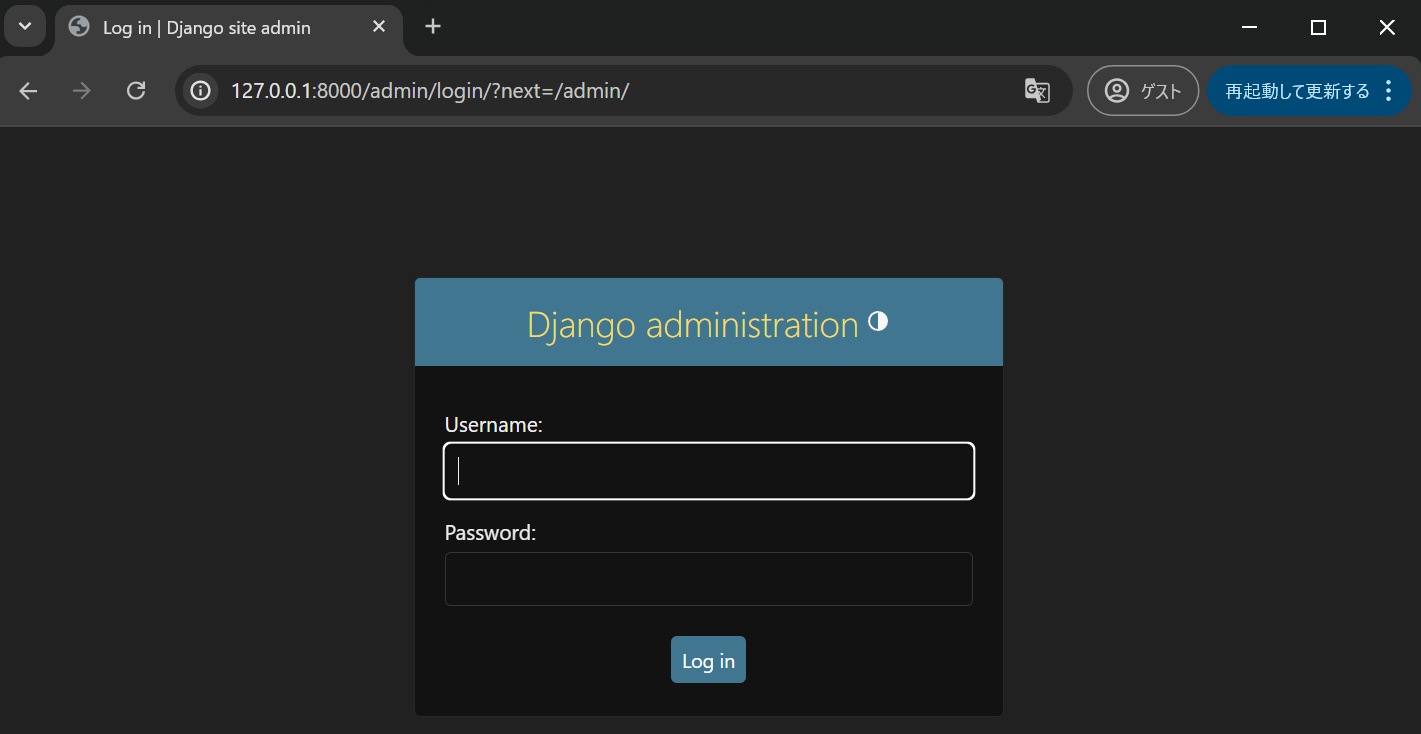1421x734 pixels.
Task: Click the Log in button
Action: tap(708, 660)
